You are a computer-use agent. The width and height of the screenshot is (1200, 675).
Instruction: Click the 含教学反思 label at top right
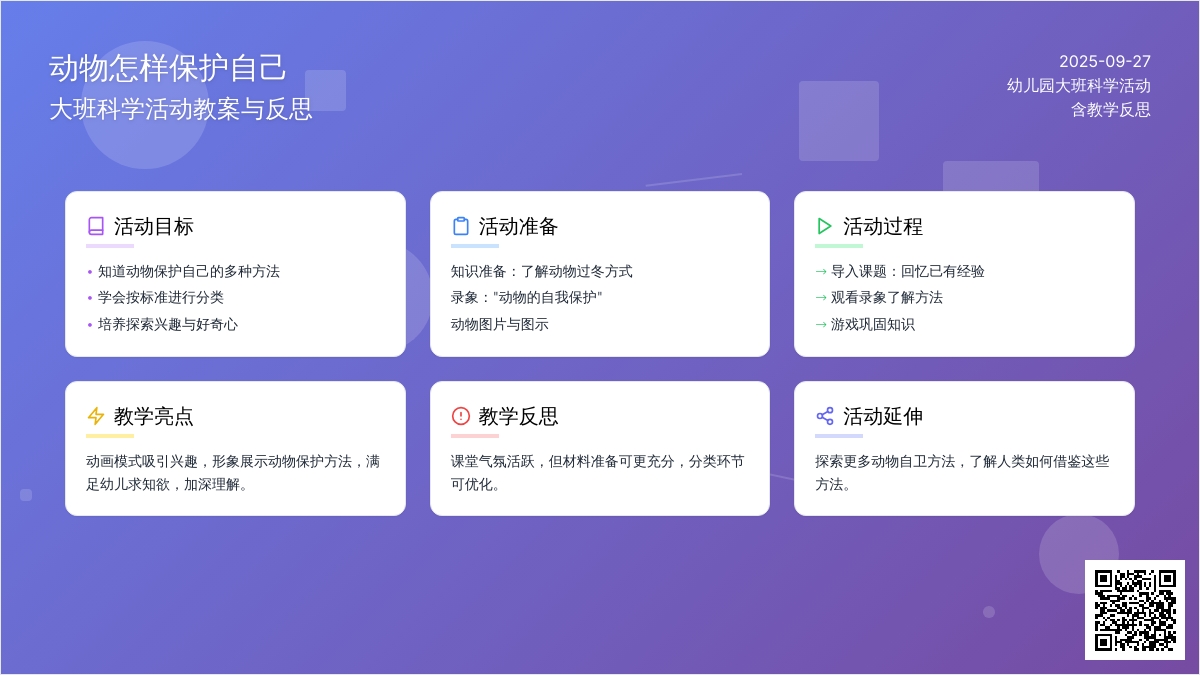(1110, 109)
